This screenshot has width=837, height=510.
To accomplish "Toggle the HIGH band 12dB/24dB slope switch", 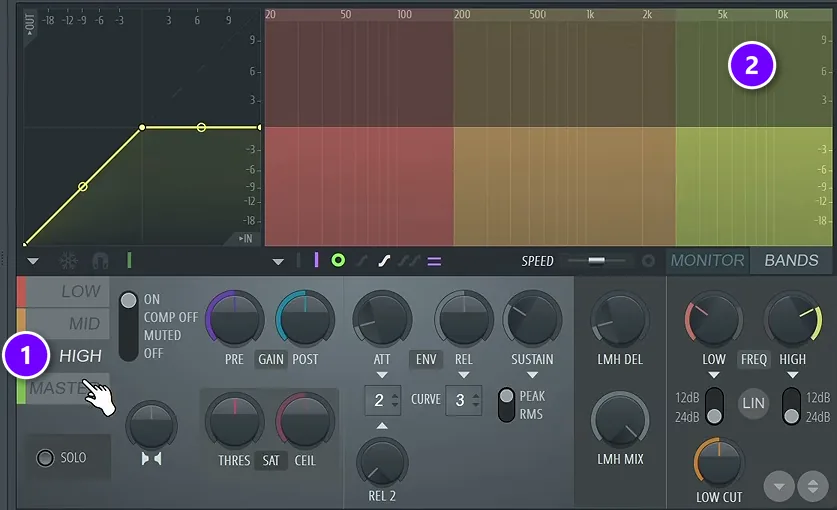I will (791, 406).
